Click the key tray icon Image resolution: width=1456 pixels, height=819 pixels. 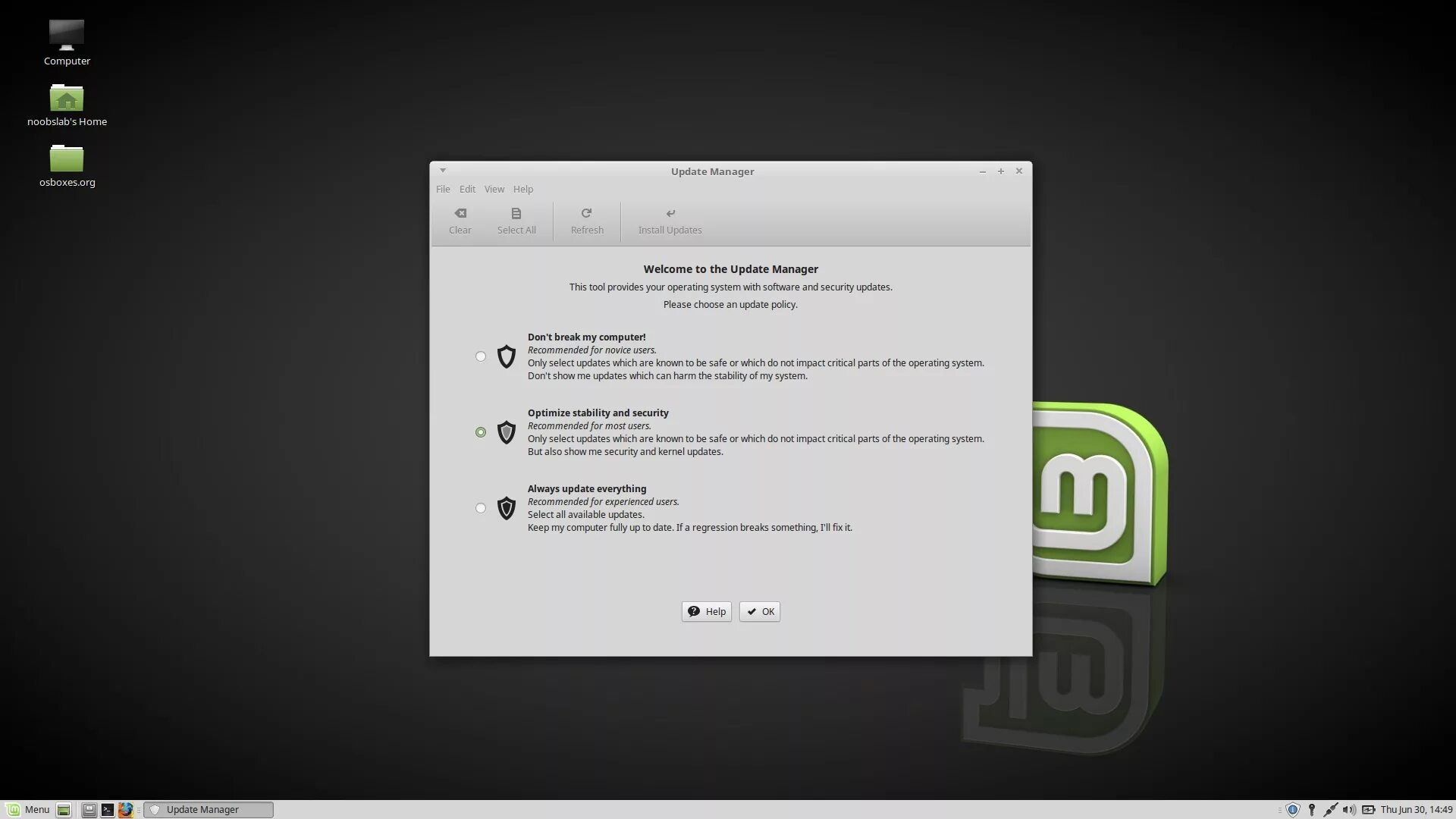coord(1312,810)
